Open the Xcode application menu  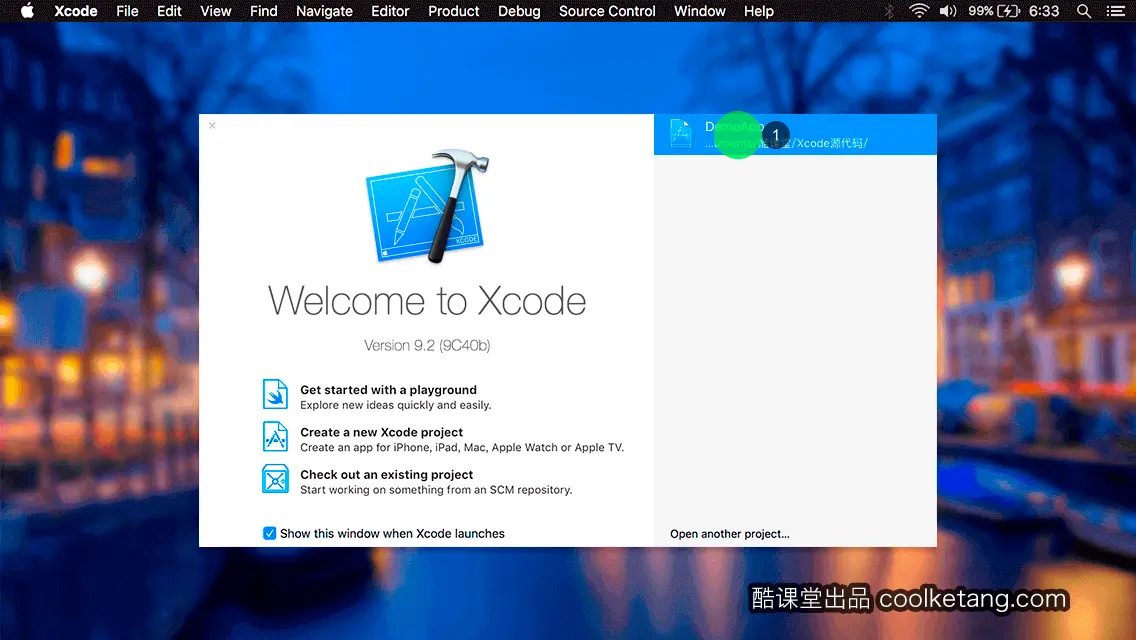click(x=76, y=11)
